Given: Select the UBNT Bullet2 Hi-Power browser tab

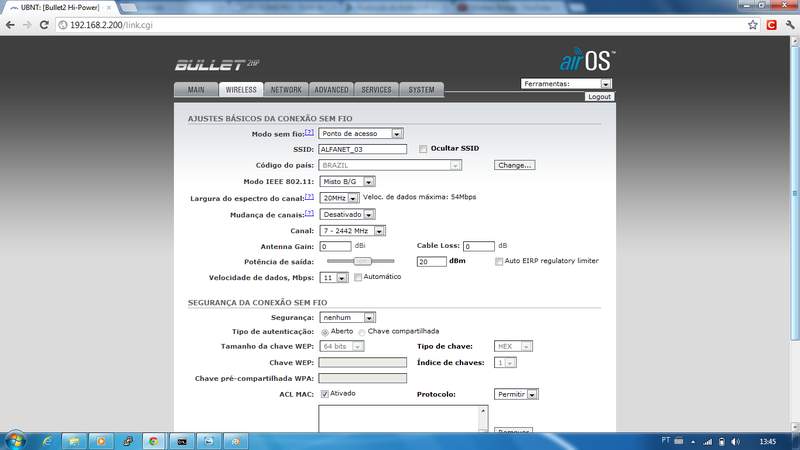Looking at the screenshot, I should point(60,8).
